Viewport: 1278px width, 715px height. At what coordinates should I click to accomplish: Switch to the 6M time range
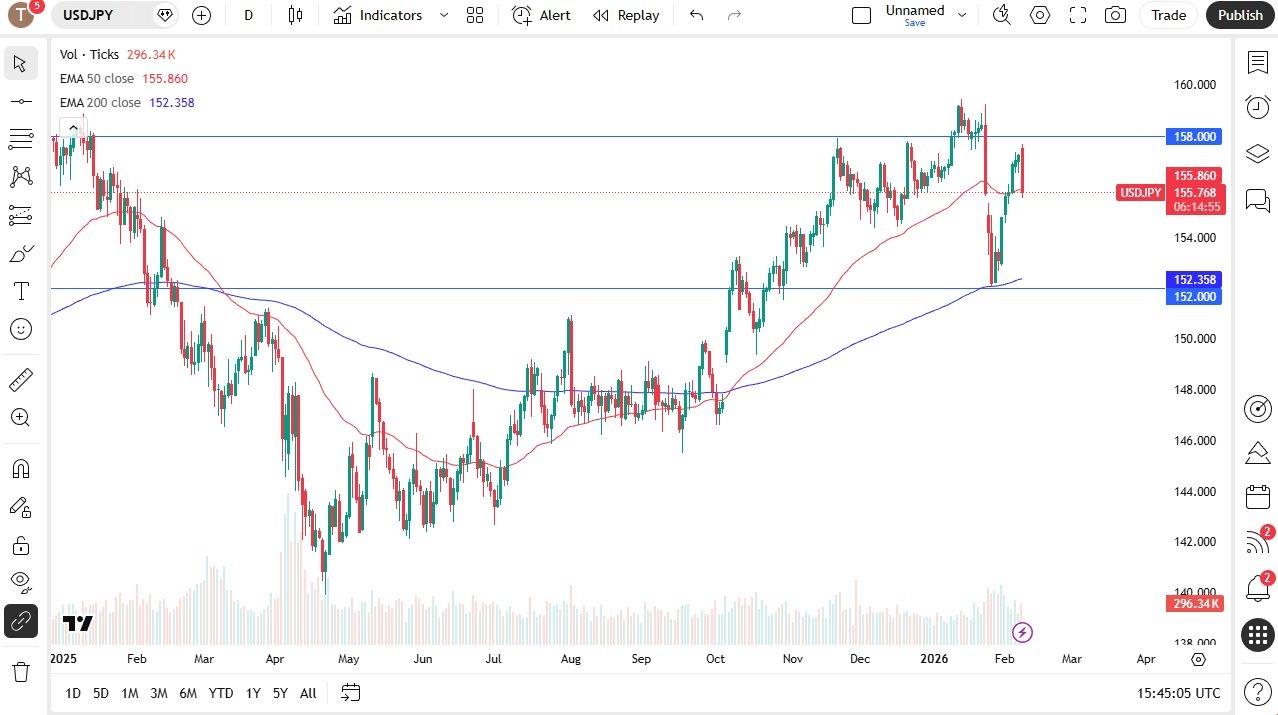(188, 693)
